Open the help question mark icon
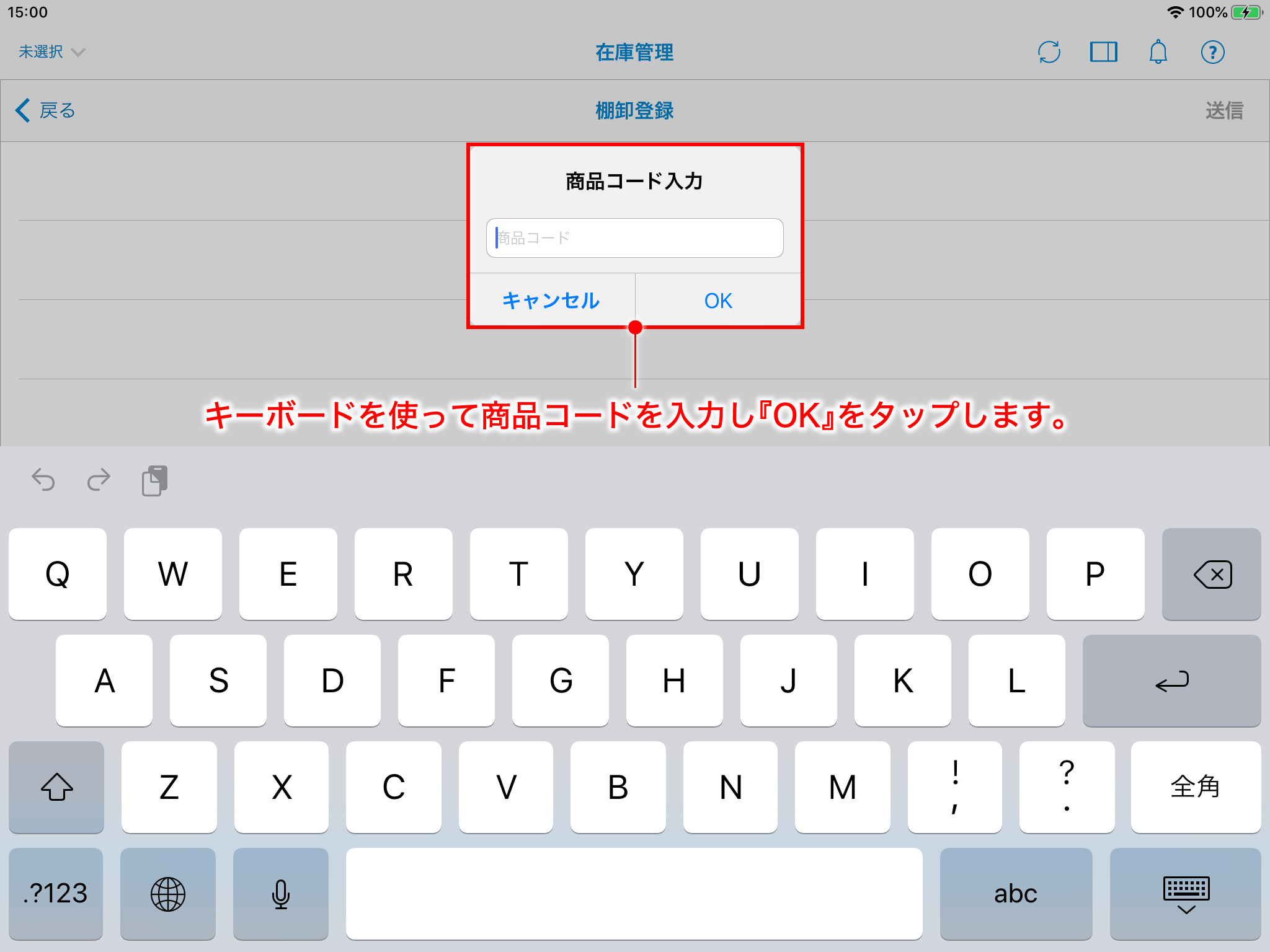 coord(1212,52)
